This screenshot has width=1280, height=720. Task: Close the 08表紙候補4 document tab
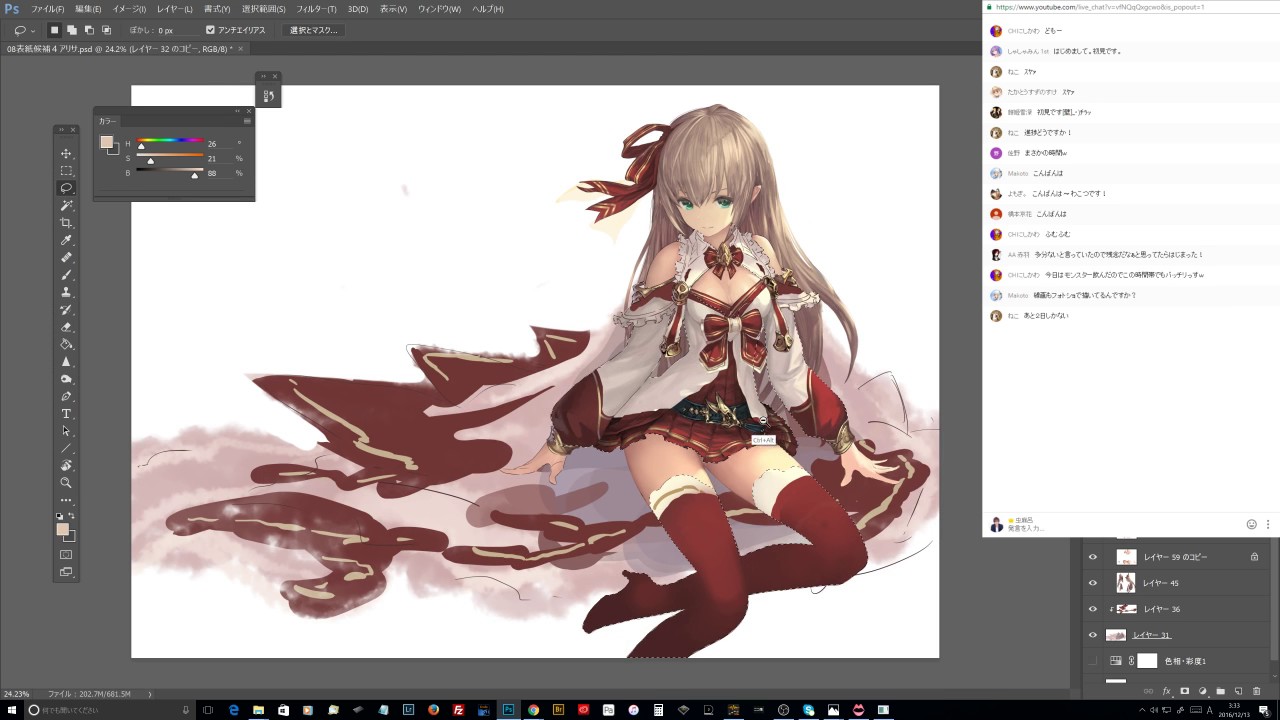241,48
